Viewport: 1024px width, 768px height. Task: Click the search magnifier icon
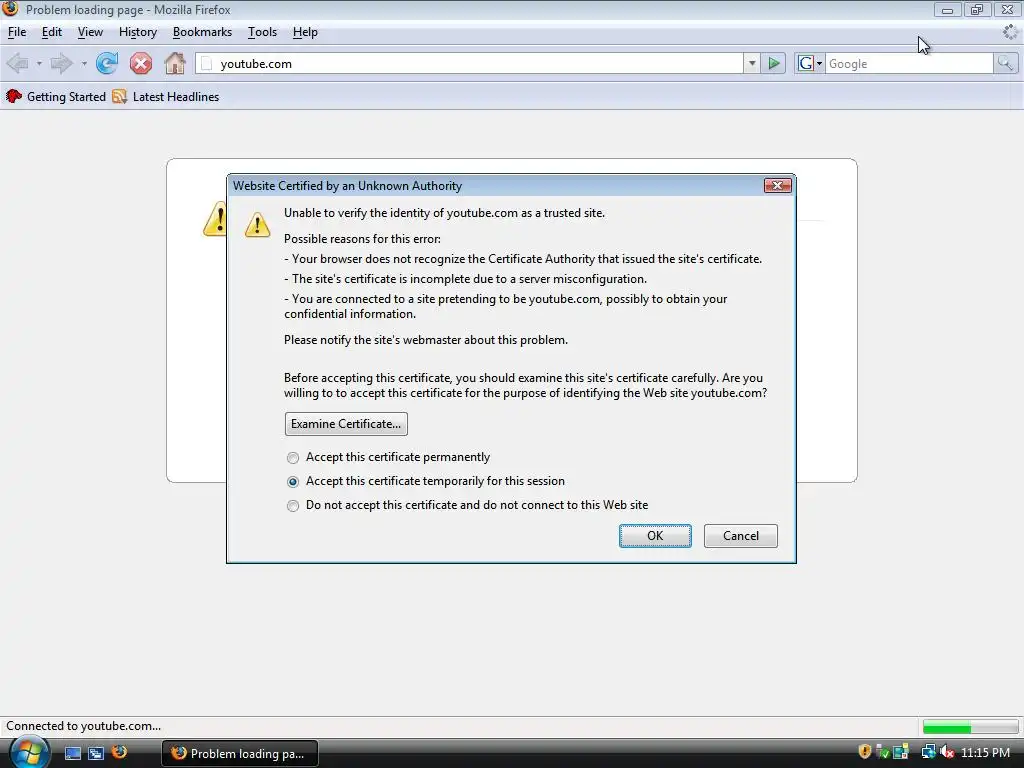(x=1005, y=63)
